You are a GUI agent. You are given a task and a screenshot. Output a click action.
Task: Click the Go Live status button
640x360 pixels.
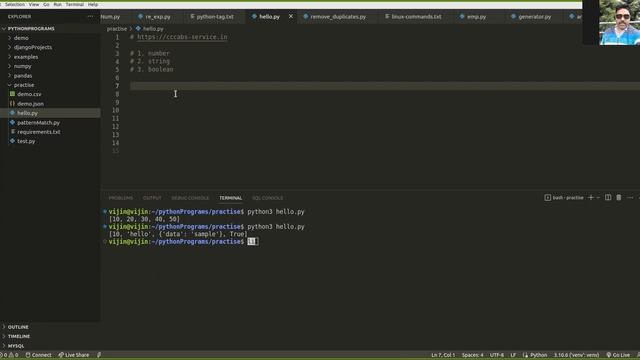618,355
